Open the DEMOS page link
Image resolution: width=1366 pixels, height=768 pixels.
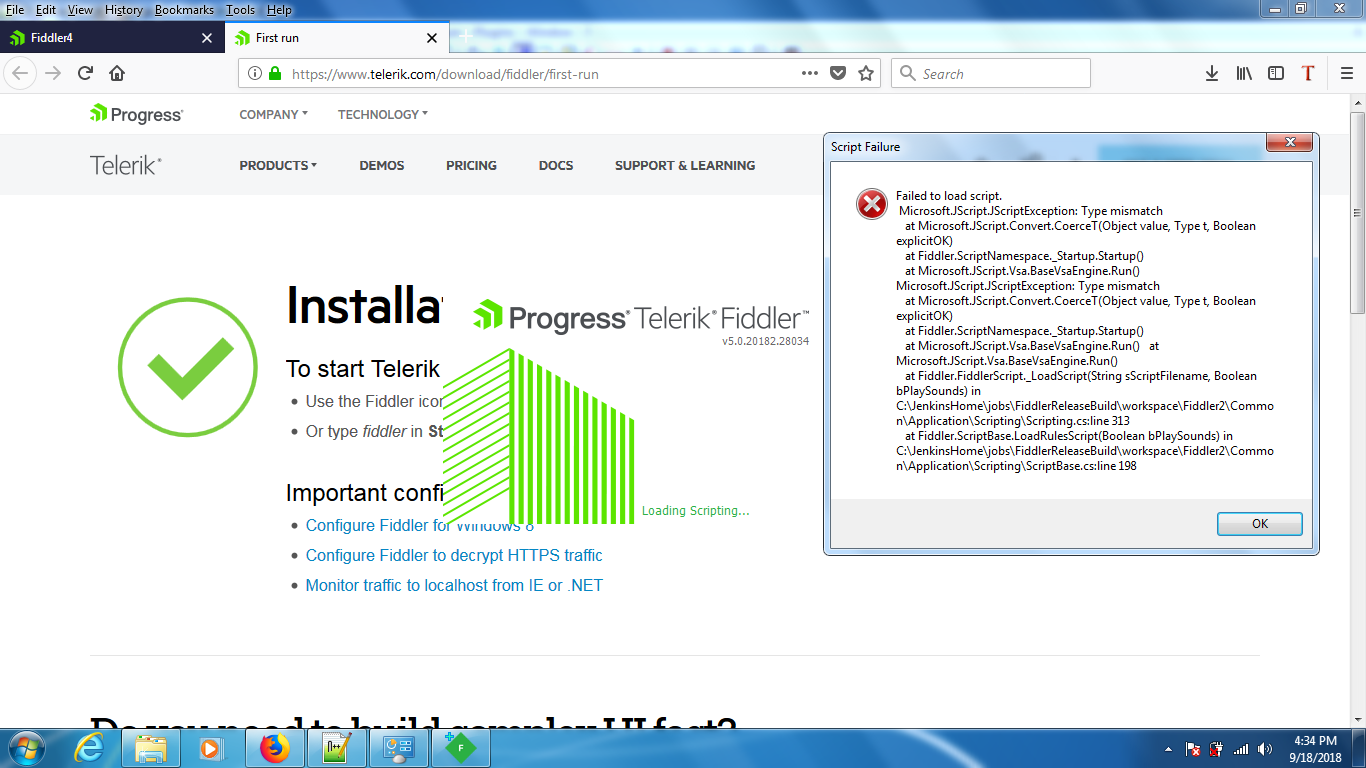tap(382, 165)
